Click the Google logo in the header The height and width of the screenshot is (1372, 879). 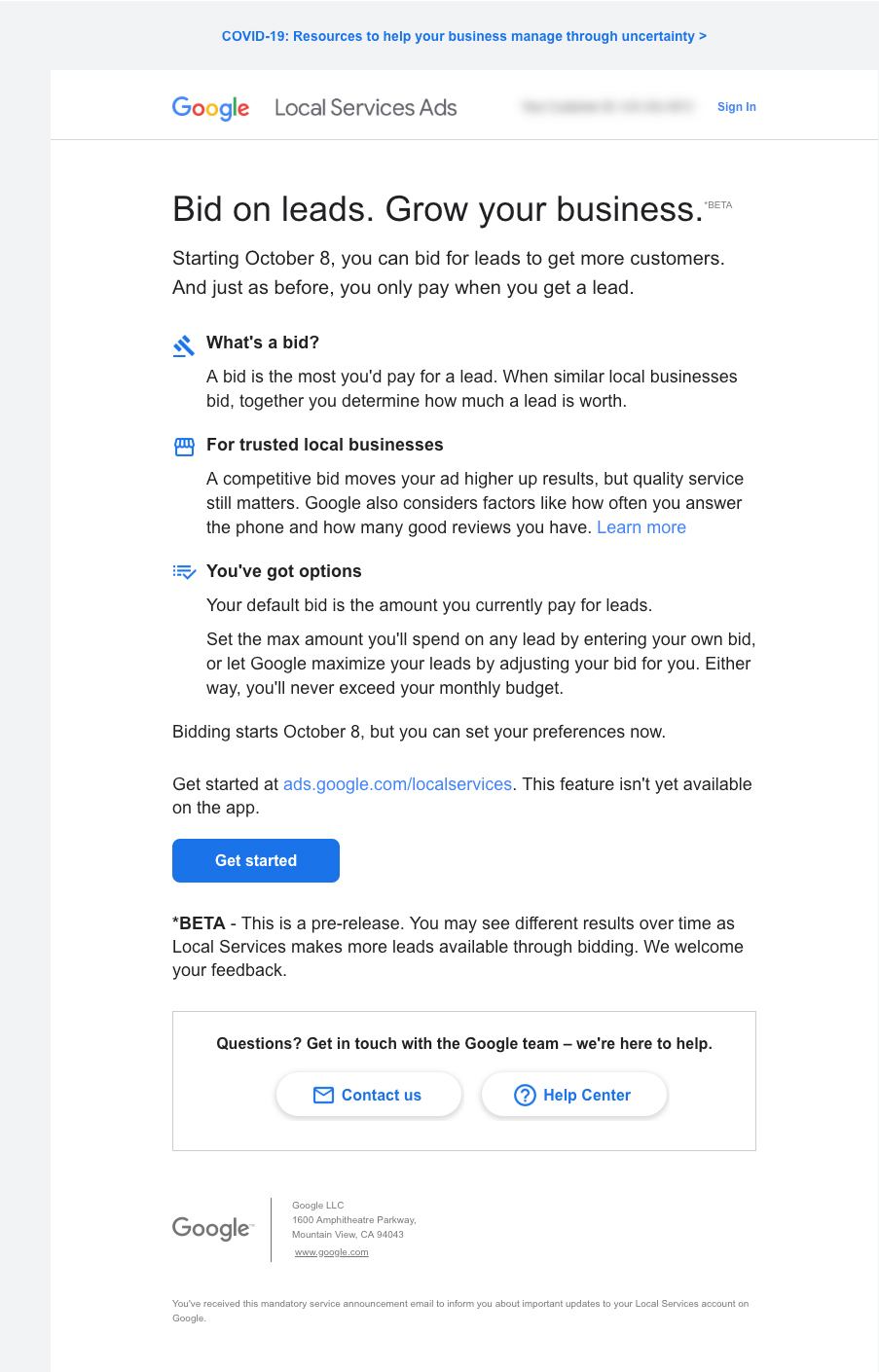[210, 108]
